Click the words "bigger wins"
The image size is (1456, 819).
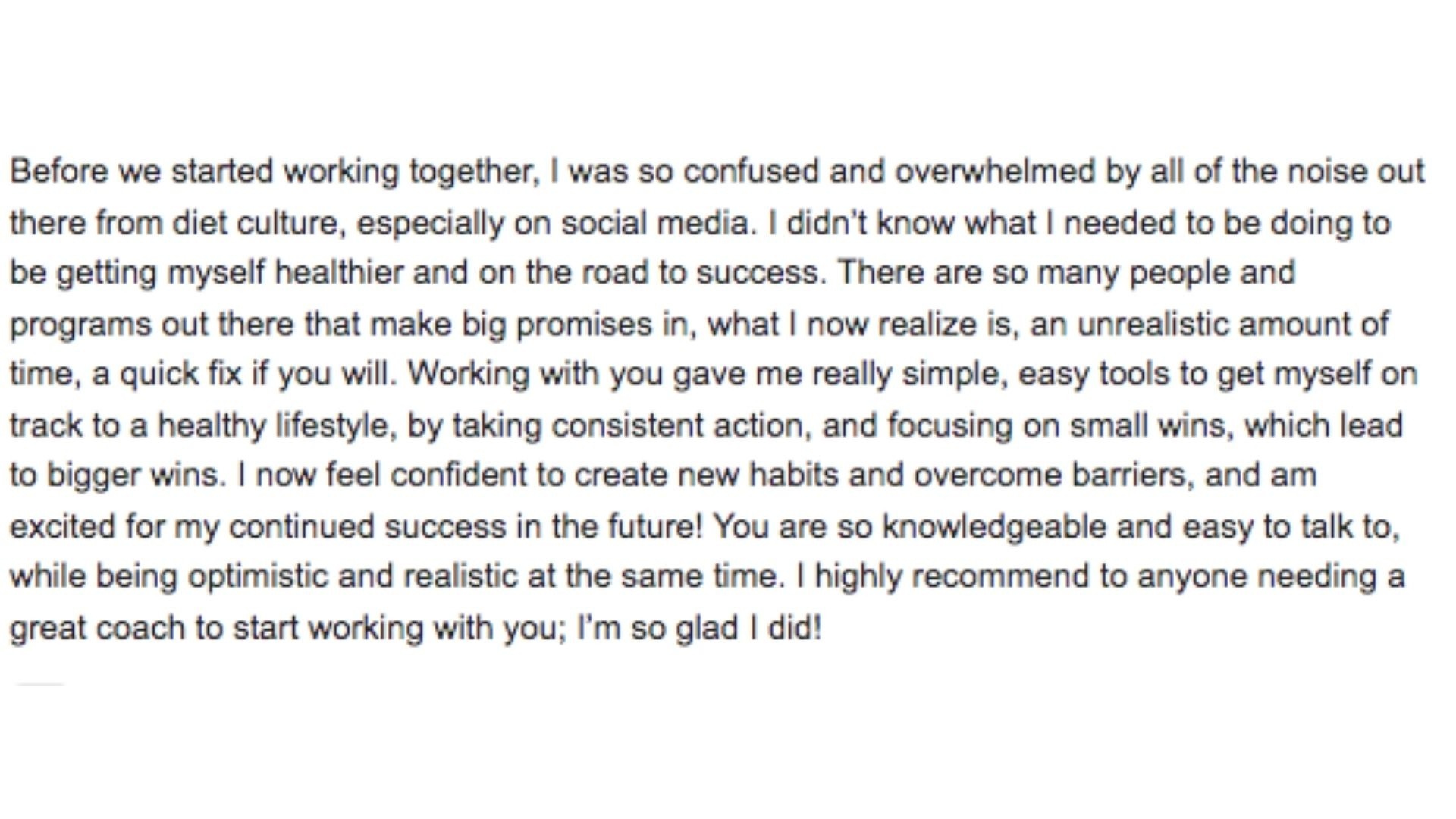(136, 475)
